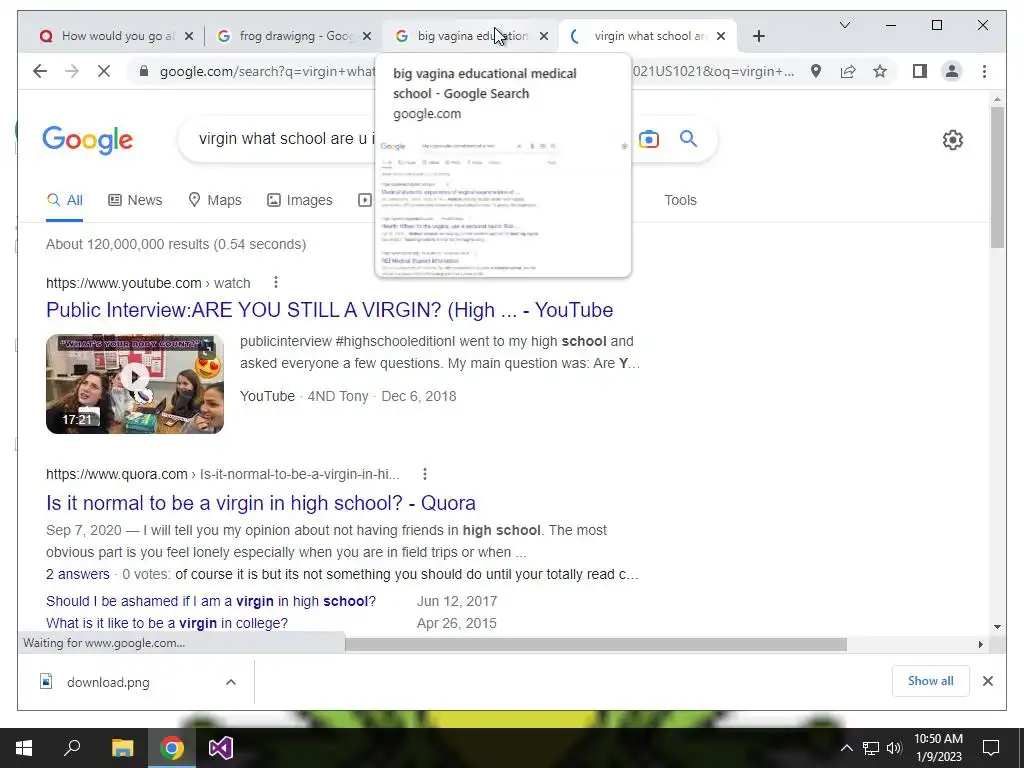The height and width of the screenshot is (768, 1024).
Task: Click the scroll right arrow
Action: click(980, 645)
